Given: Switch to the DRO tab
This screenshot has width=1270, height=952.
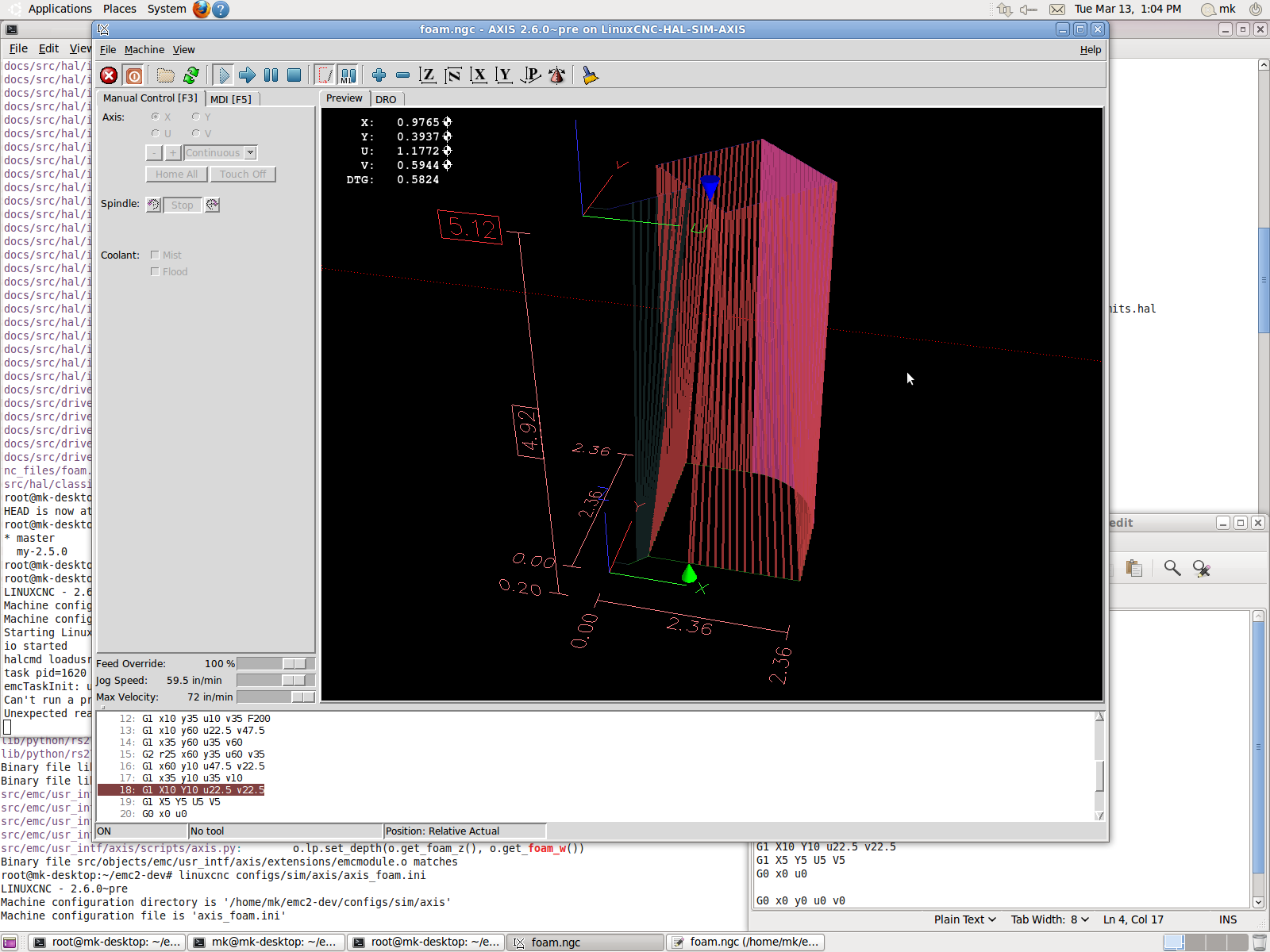Looking at the screenshot, I should [386, 99].
